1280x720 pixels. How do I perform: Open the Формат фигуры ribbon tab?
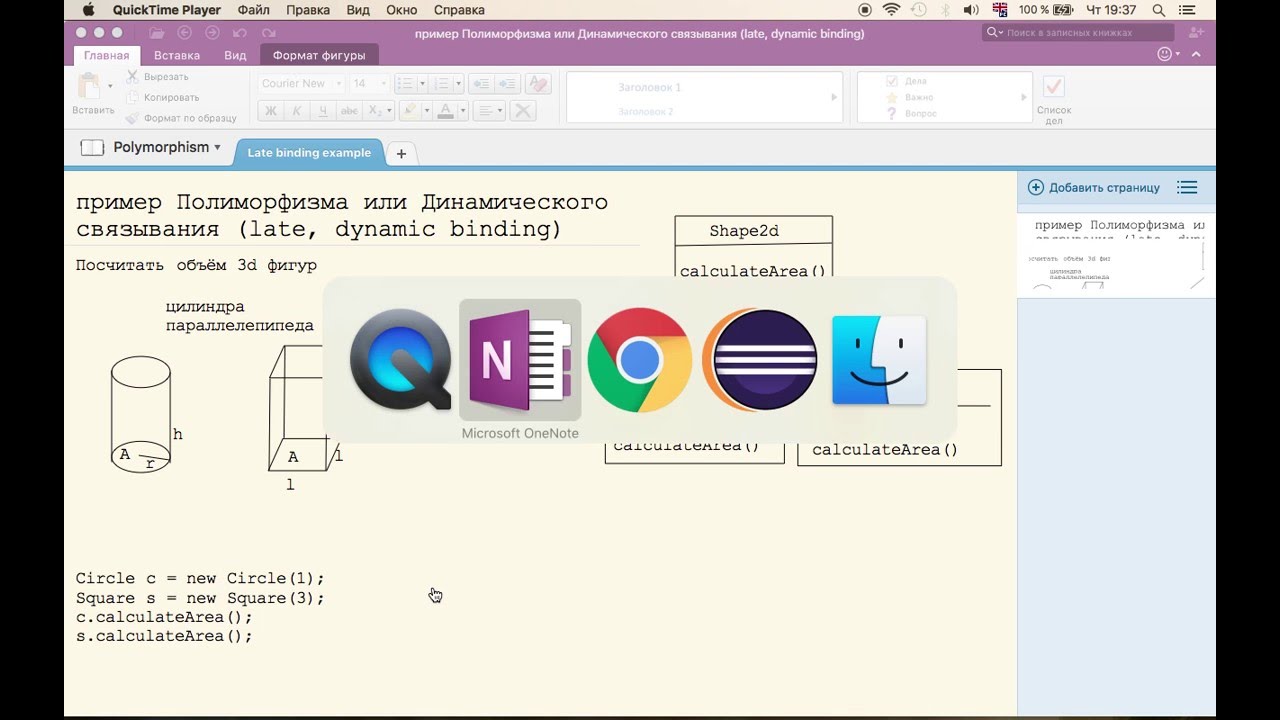319,56
